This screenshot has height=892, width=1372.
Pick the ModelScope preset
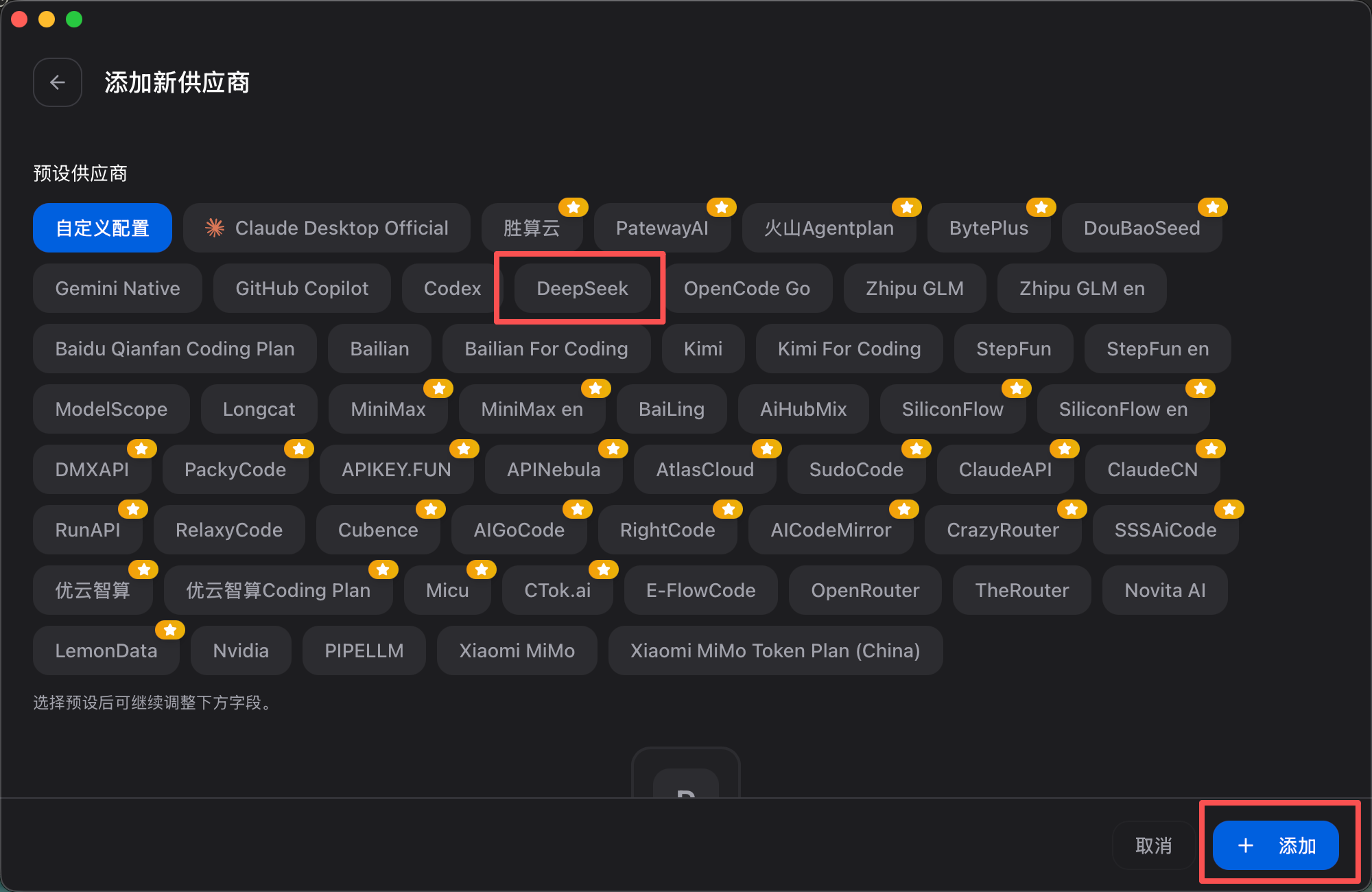[111, 409]
